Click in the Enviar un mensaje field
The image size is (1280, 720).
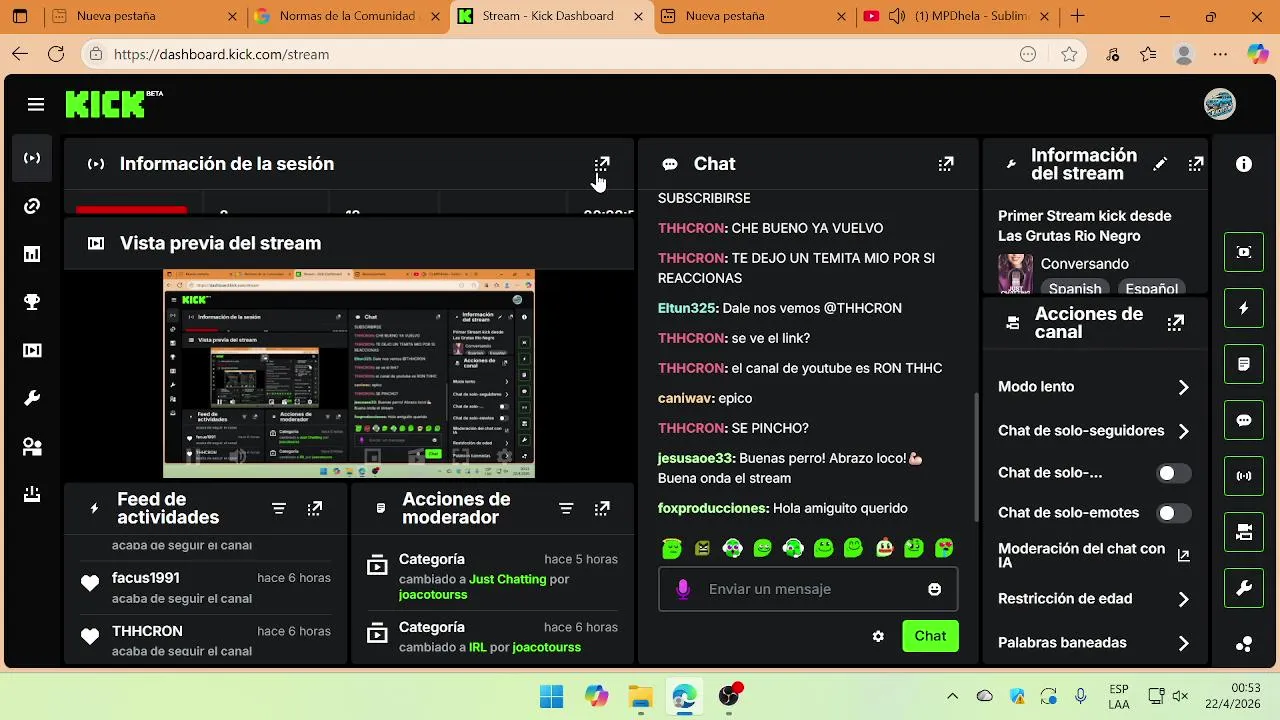808,589
